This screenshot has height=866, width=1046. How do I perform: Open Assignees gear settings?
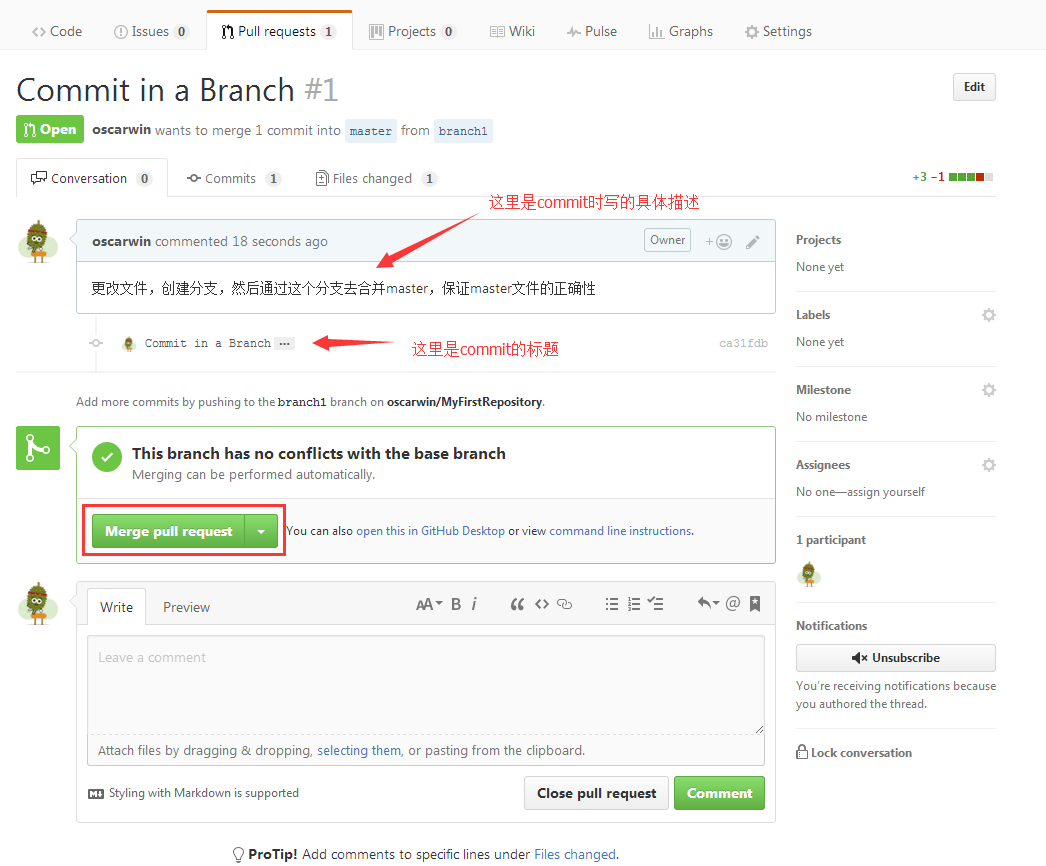click(x=989, y=465)
